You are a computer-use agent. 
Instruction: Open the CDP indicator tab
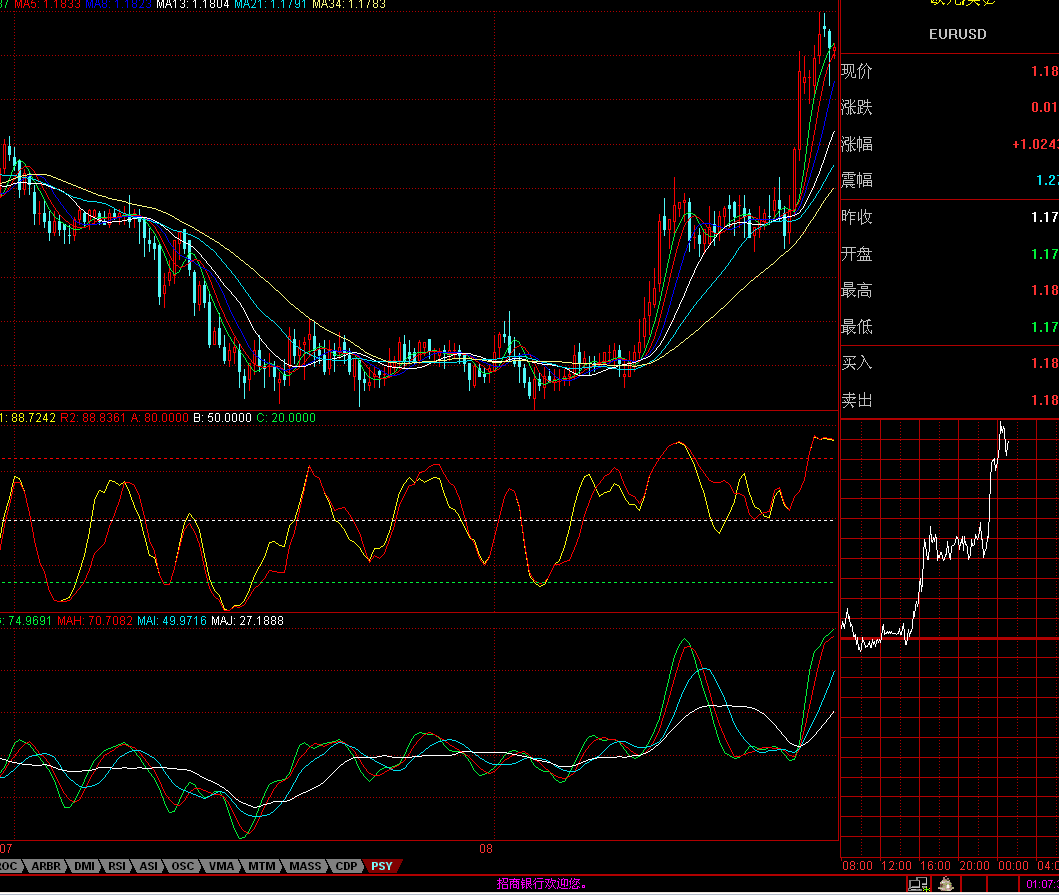coord(345,866)
